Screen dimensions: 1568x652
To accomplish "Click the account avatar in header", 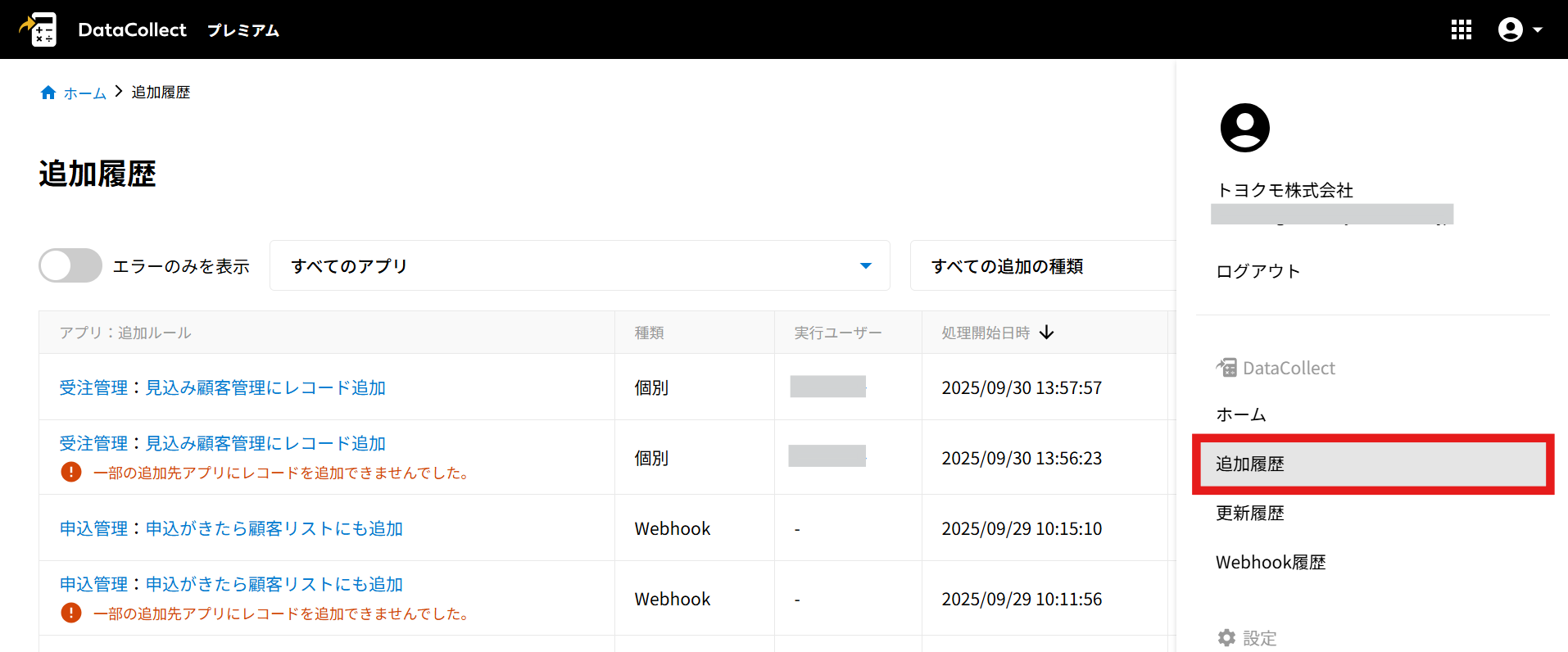I will (1510, 29).
